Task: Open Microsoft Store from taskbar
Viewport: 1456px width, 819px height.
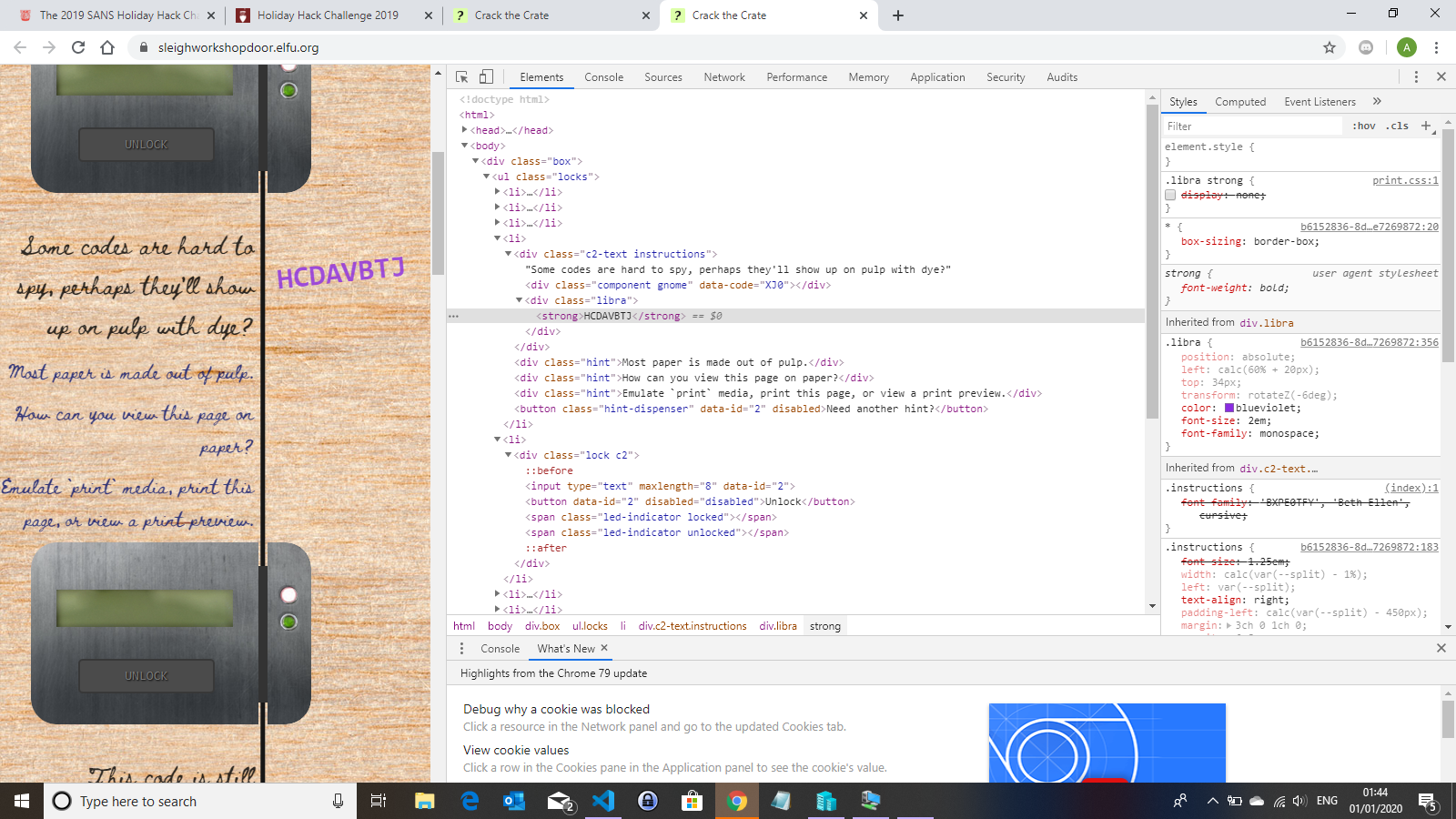Action: 693,801
